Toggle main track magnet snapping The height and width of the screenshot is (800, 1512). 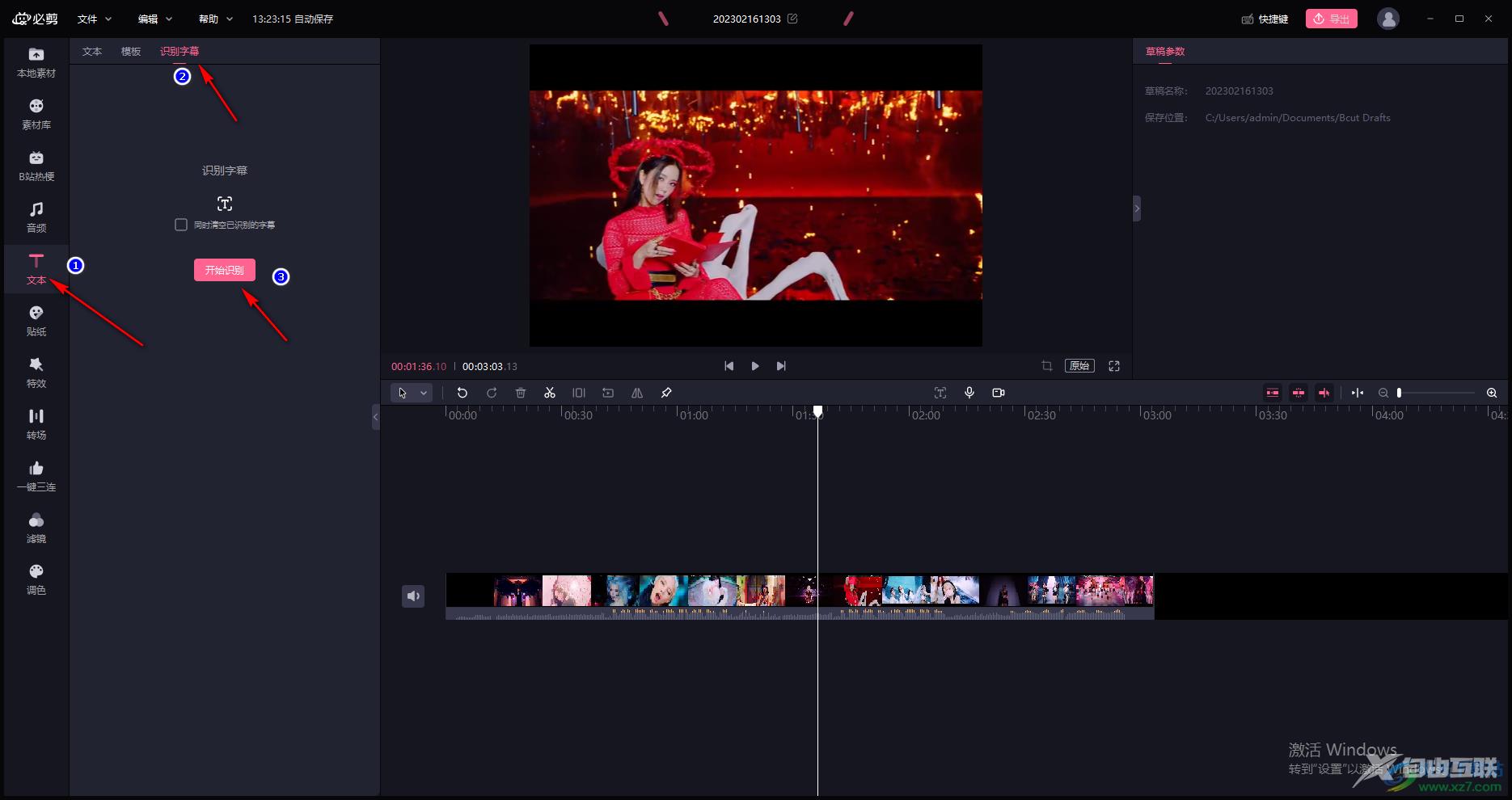(1273, 393)
